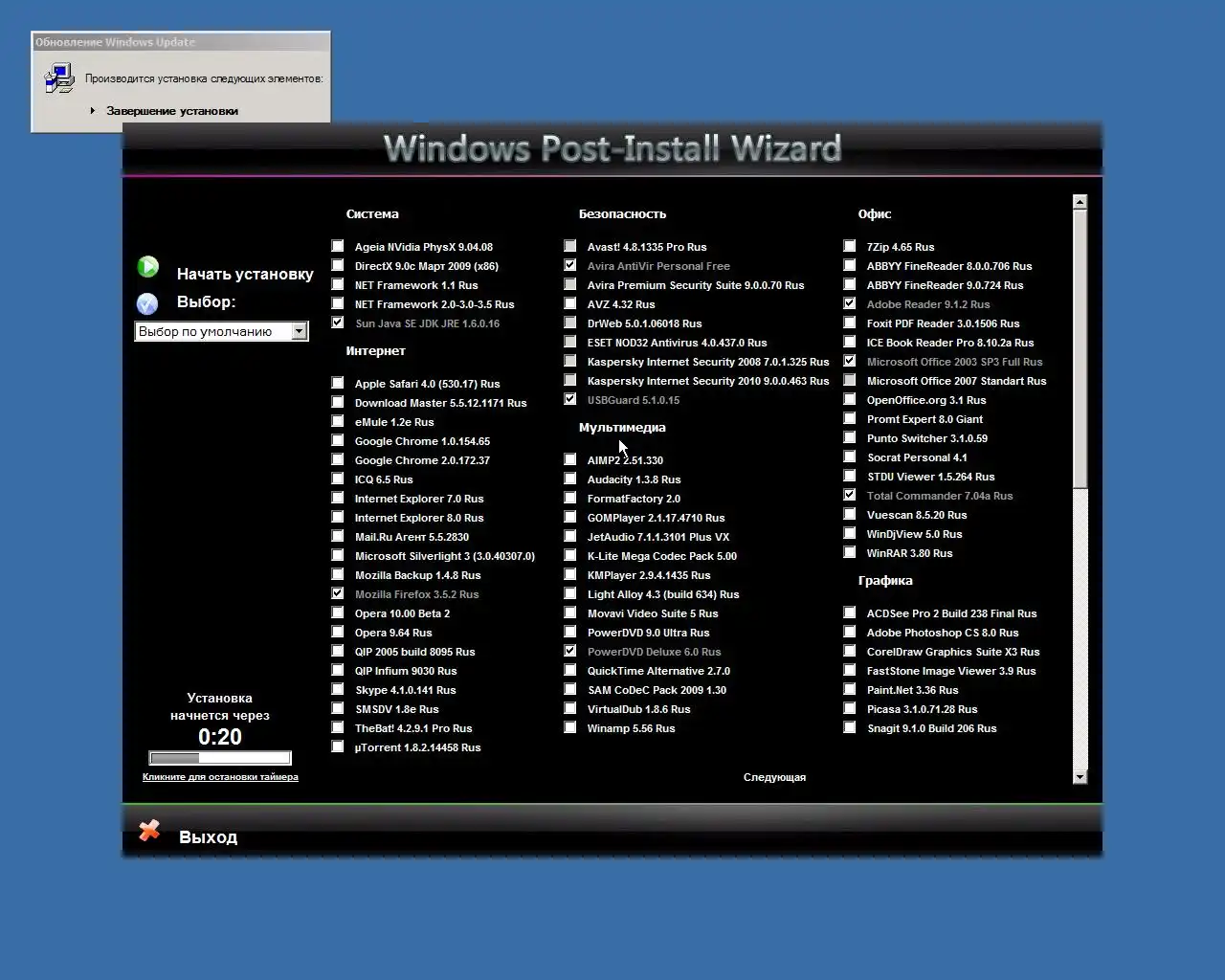Click the Следующая next page link

[774, 777]
